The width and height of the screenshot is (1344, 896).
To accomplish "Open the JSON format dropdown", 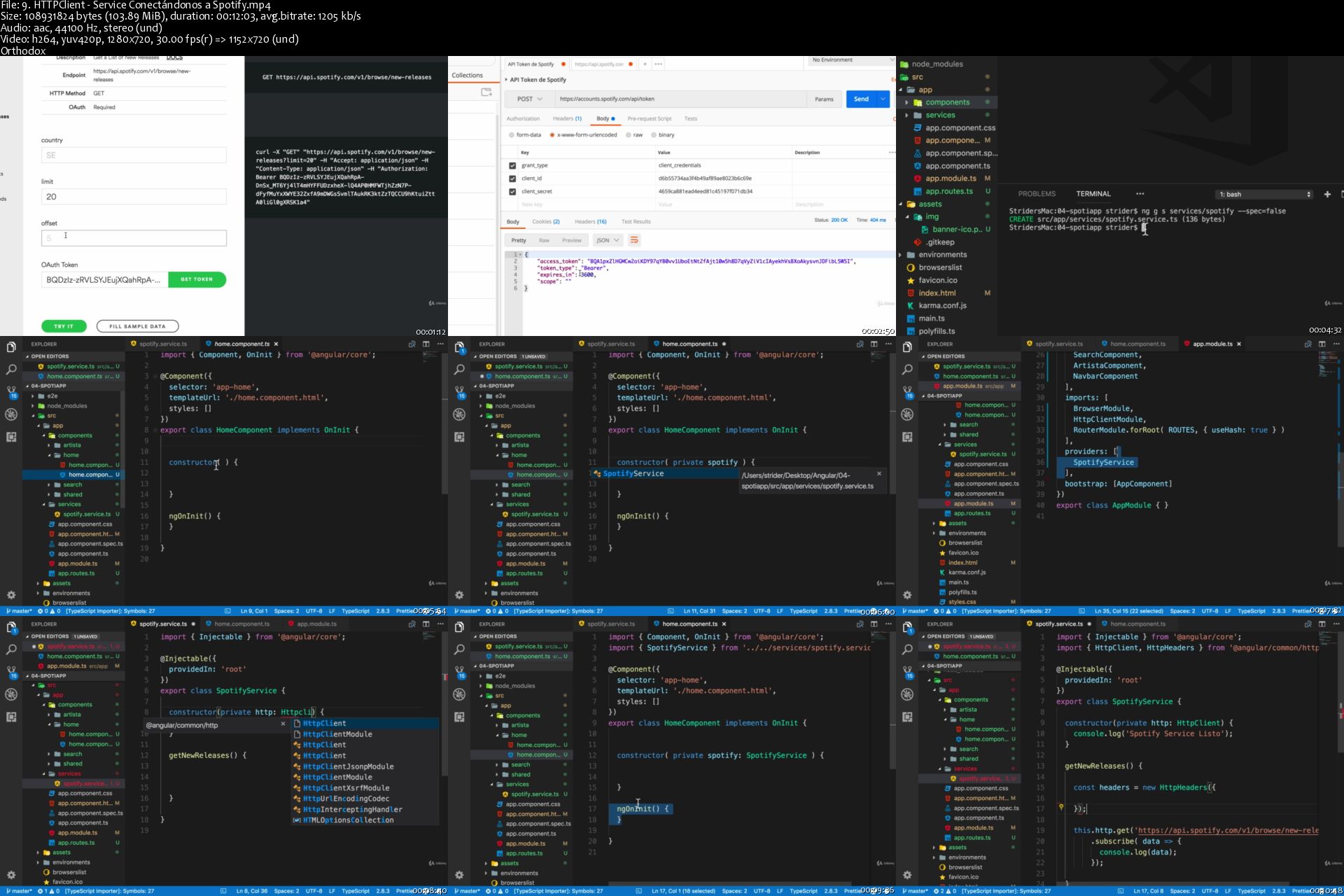I will click(607, 240).
